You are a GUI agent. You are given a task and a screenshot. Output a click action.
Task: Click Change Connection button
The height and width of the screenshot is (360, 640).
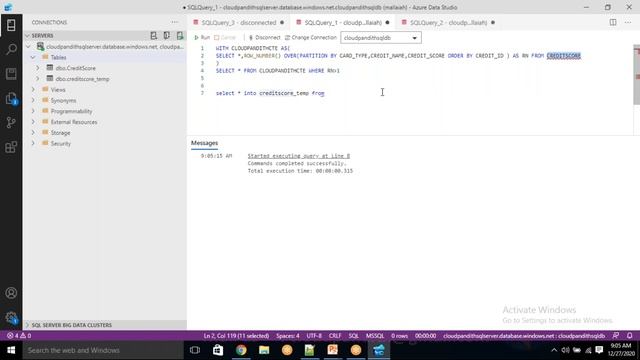tap(311, 38)
